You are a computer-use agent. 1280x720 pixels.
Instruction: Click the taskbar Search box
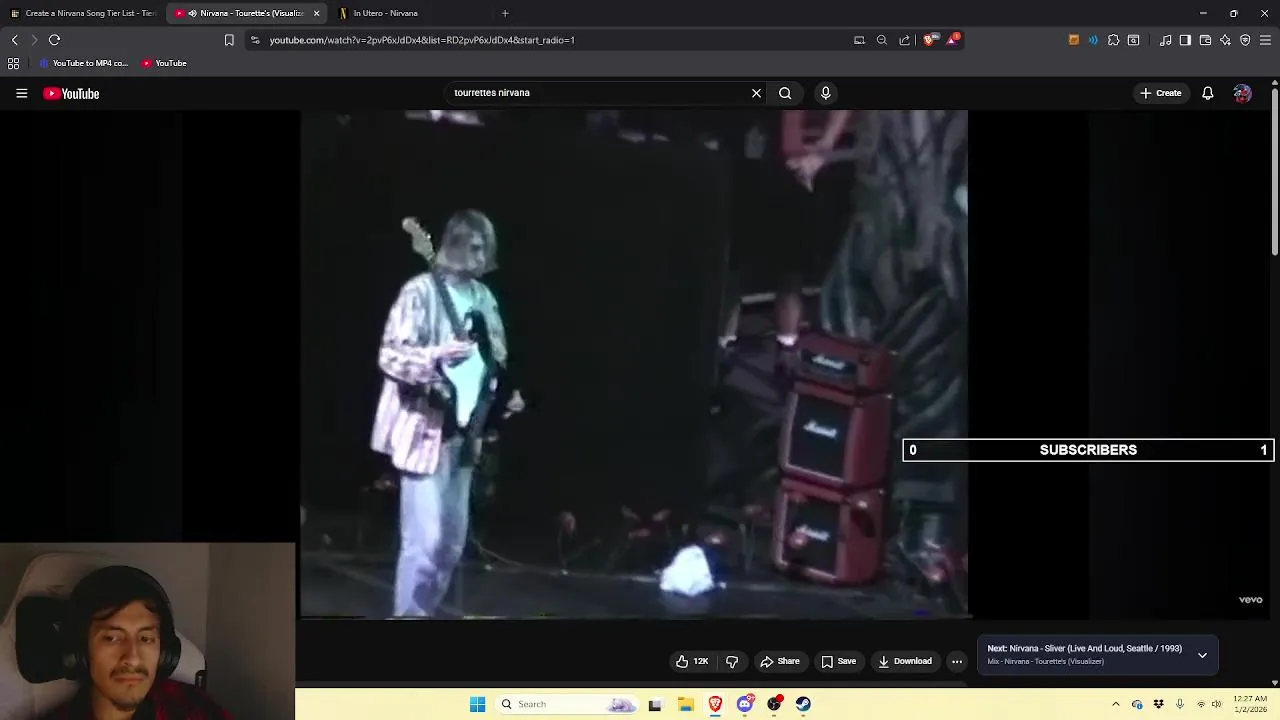tap(568, 704)
